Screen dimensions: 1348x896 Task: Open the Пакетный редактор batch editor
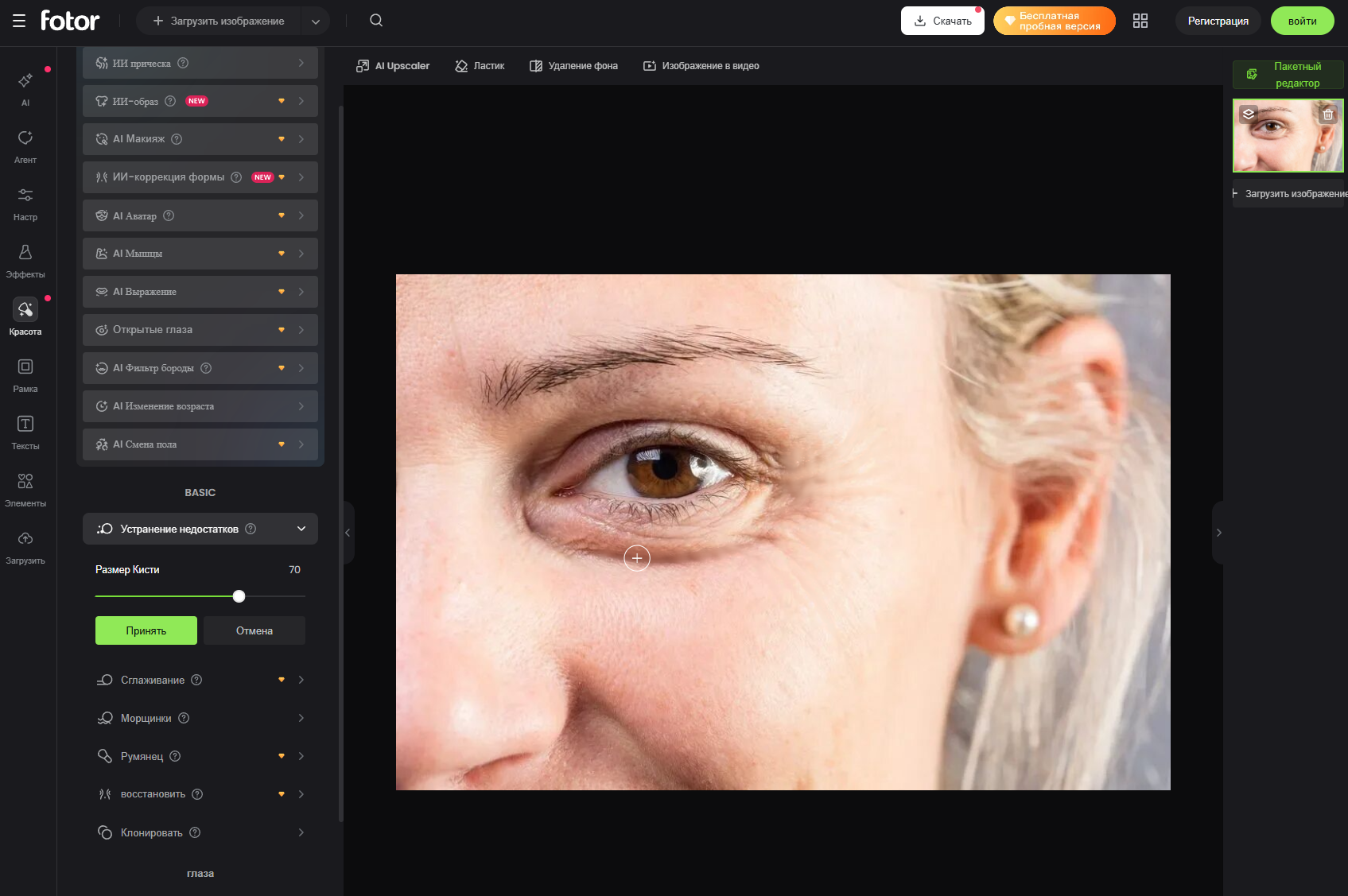[x=1288, y=75]
